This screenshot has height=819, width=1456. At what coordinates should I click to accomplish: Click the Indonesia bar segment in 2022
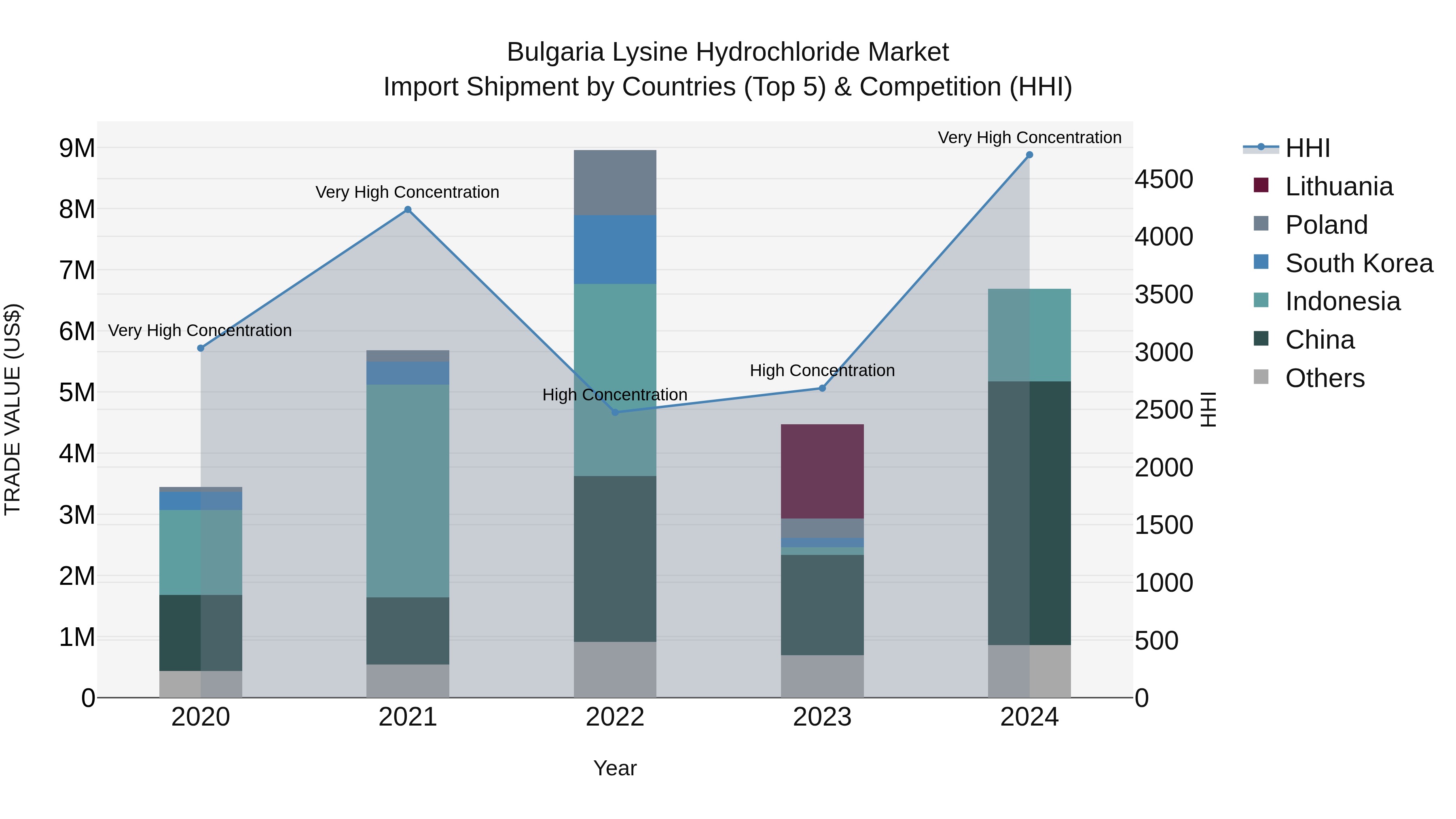coord(616,380)
